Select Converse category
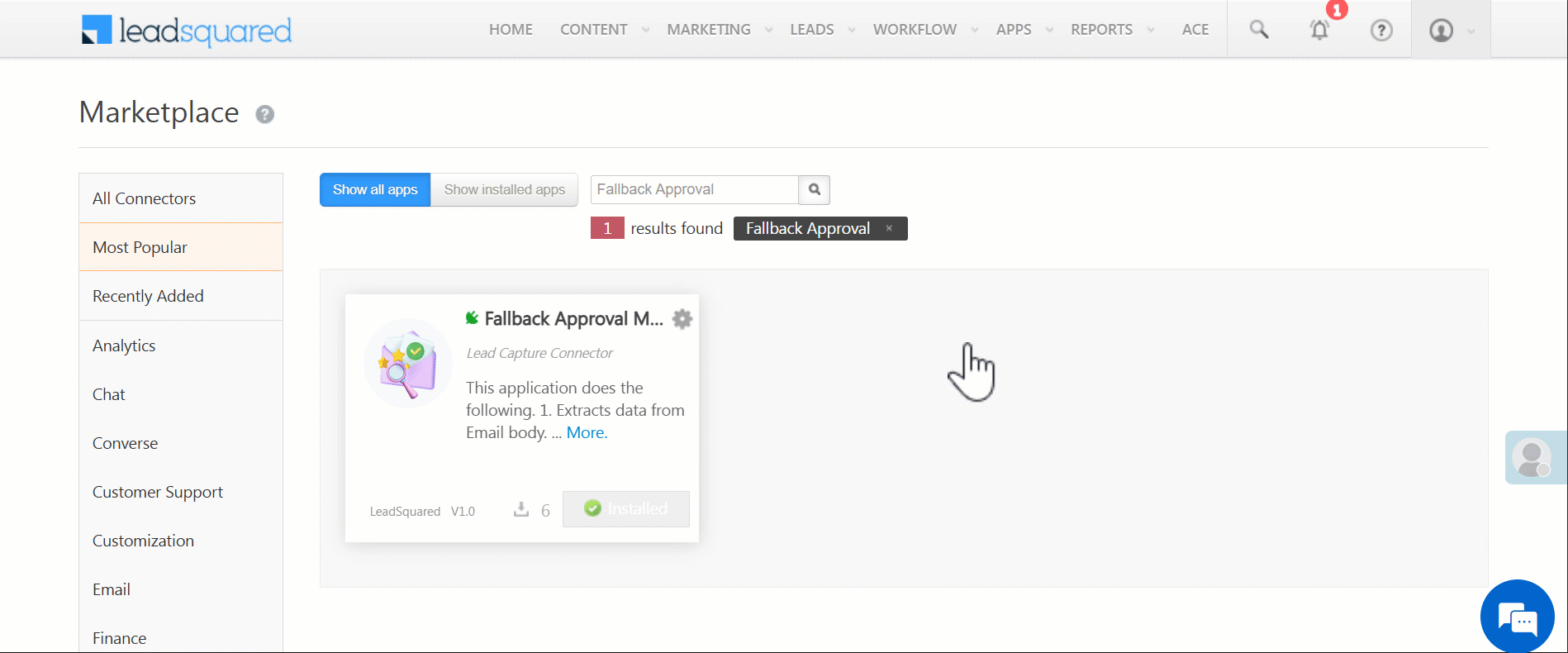The height and width of the screenshot is (653, 1568). tap(181, 443)
